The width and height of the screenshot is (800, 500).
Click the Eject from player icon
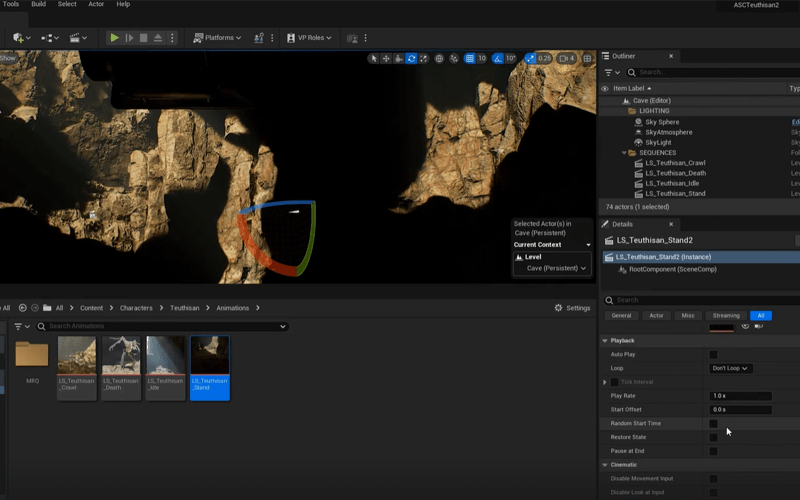point(158,38)
